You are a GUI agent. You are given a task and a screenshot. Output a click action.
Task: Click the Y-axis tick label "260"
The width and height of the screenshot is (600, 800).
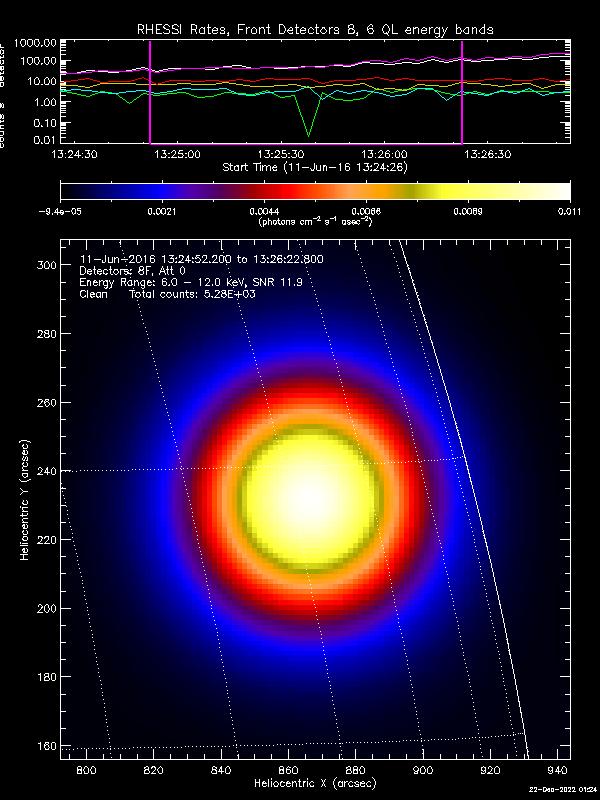(x=46, y=403)
